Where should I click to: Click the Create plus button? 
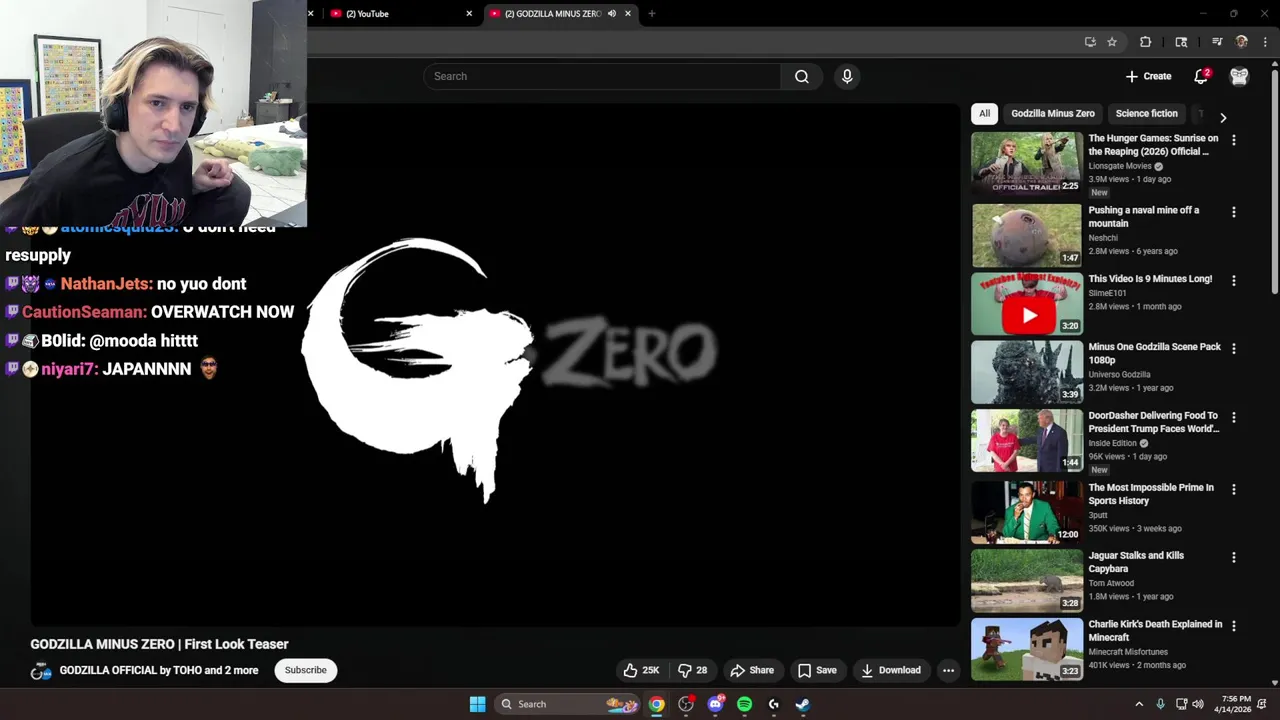pos(1148,76)
